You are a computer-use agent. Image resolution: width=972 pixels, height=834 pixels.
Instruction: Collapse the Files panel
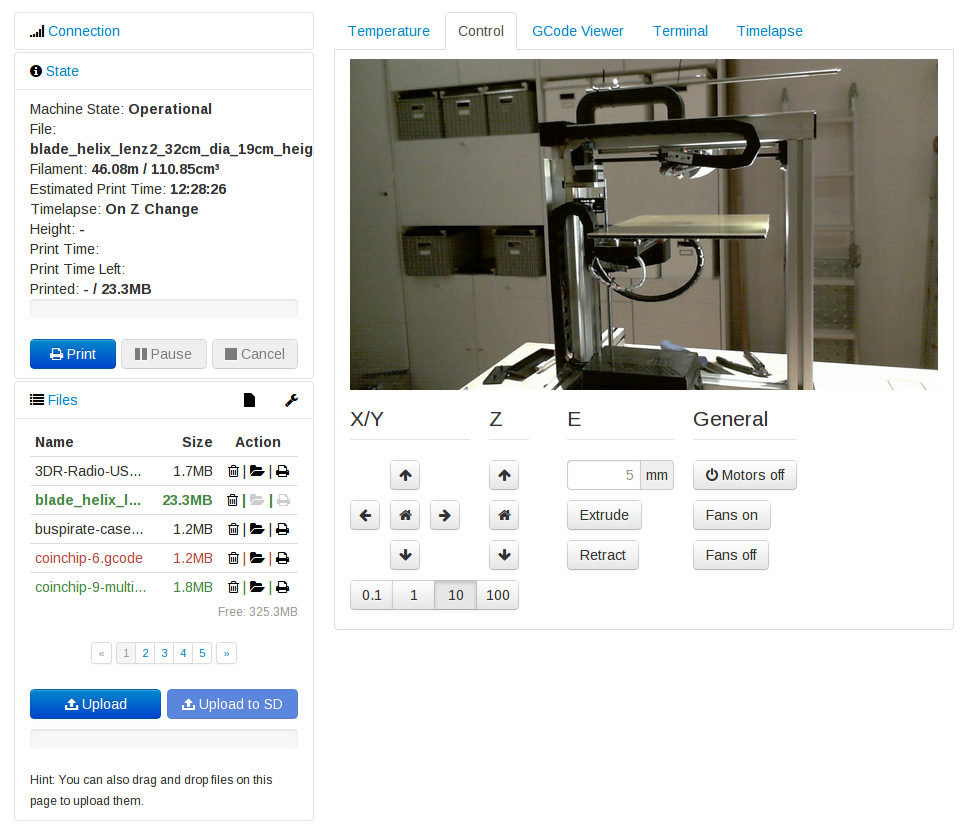coord(63,400)
